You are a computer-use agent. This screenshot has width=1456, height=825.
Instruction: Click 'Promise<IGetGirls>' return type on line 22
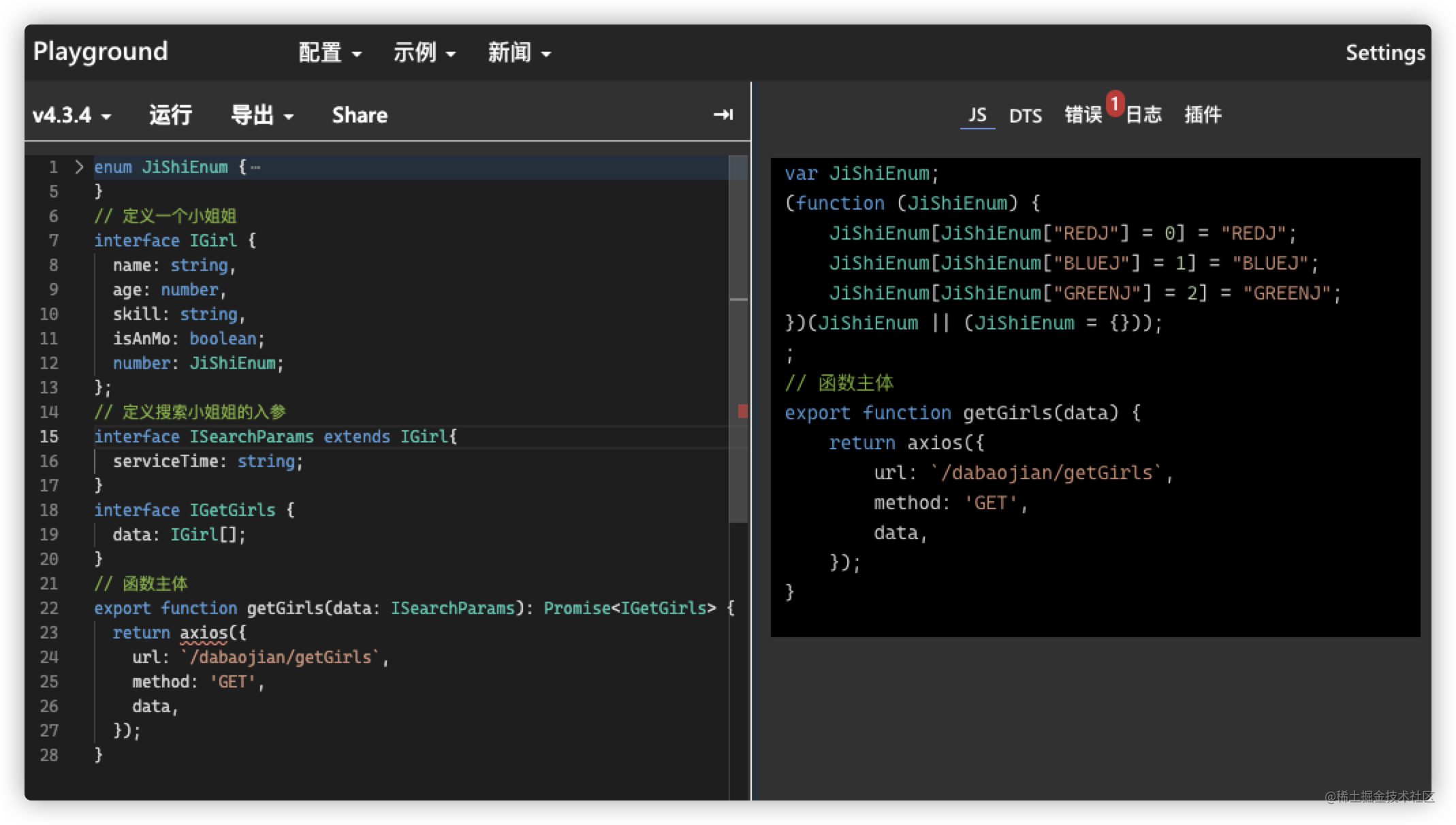(630, 608)
